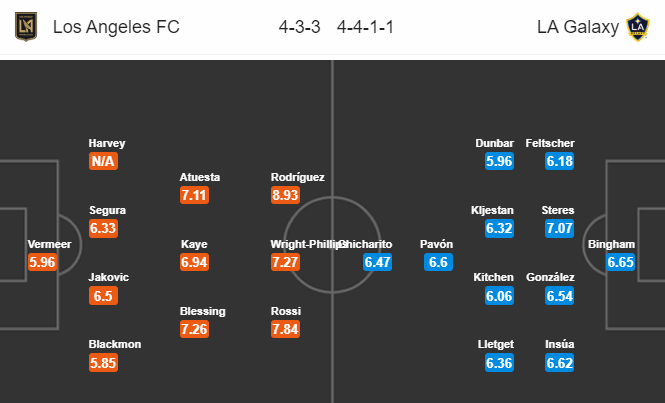This screenshot has width=665, height=403.
Task: Open the Kljestan player name
Action: point(492,210)
